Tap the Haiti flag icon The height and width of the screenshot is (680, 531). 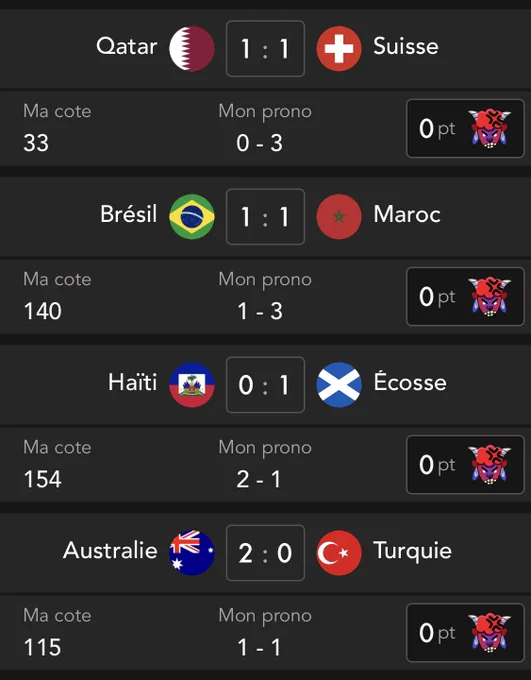(x=192, y=385)
